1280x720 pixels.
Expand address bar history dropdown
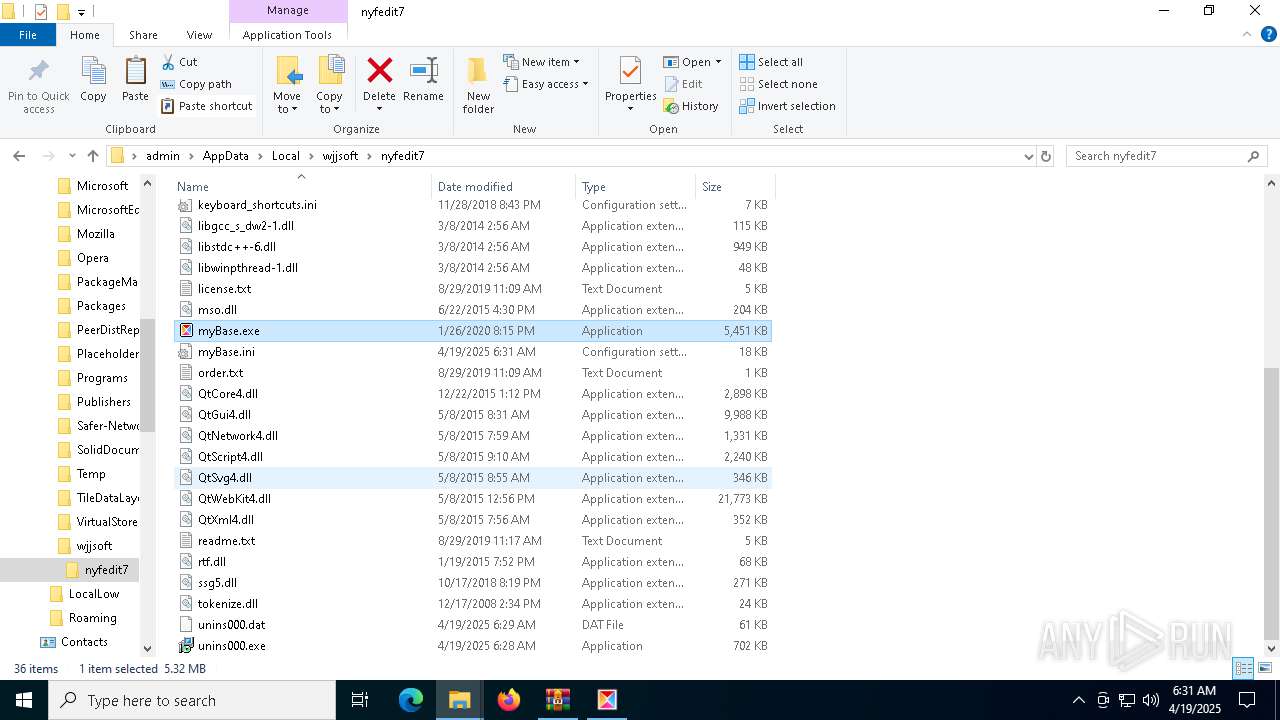coord(1028,156)
